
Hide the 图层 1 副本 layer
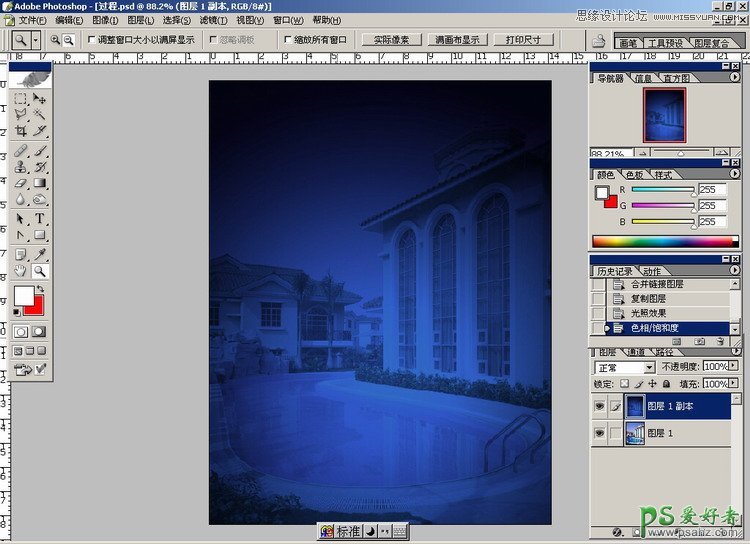pos(600,405)
